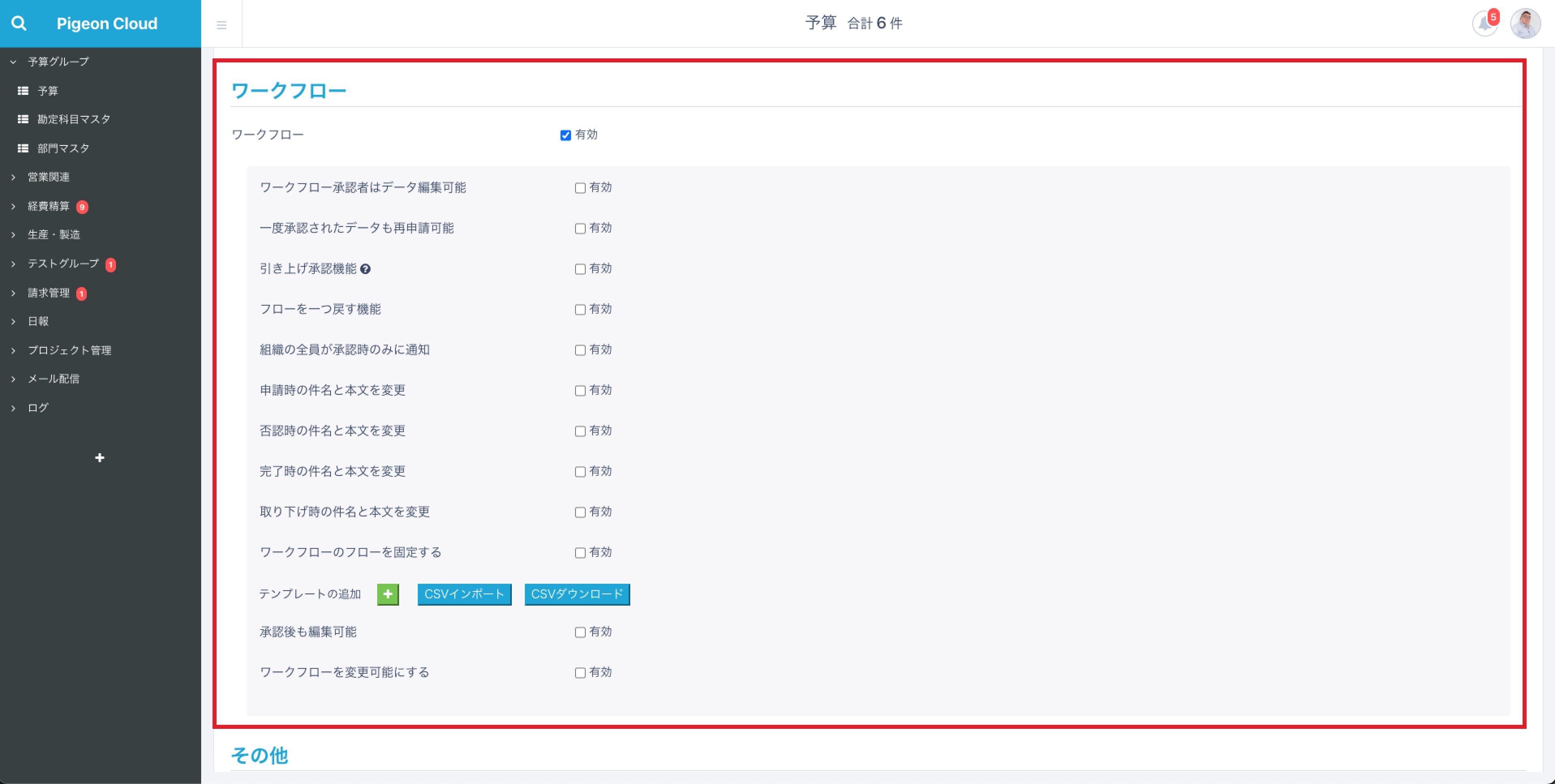Open 予算 in the sidebar
Image resolution: width=1555 pixels, height=784 pixels.
click(x=48, y=90)
